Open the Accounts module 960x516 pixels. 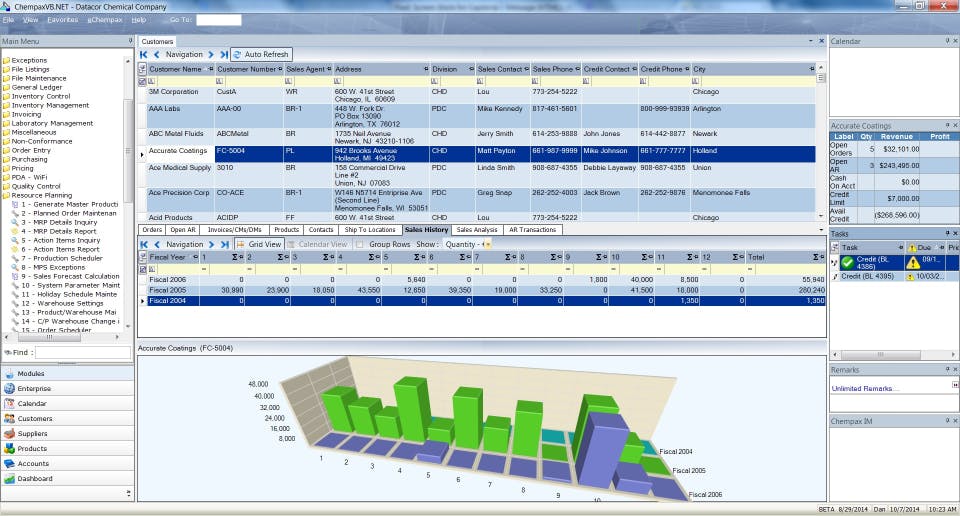click(67, 463)
